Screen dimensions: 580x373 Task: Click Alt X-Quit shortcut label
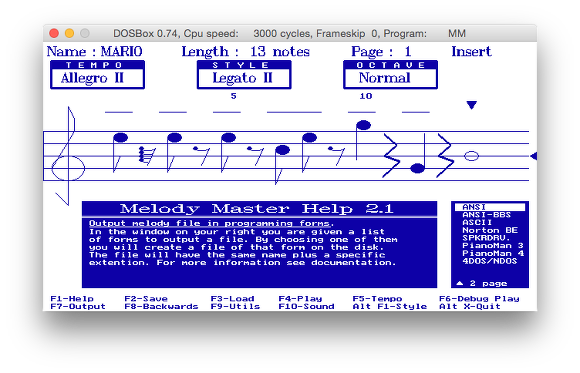point(470,306)
